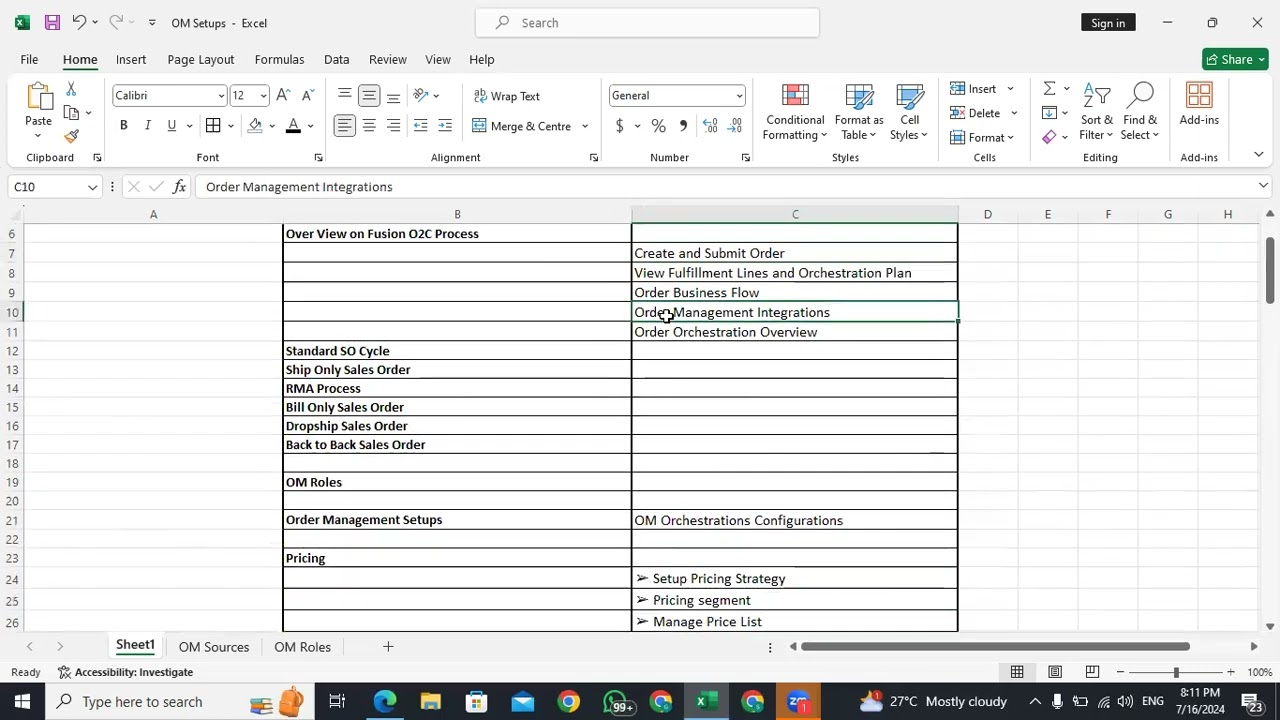Click the Increase Indent icon
The height and width of the screenshot is (720, 1280).
pos(445,126)
